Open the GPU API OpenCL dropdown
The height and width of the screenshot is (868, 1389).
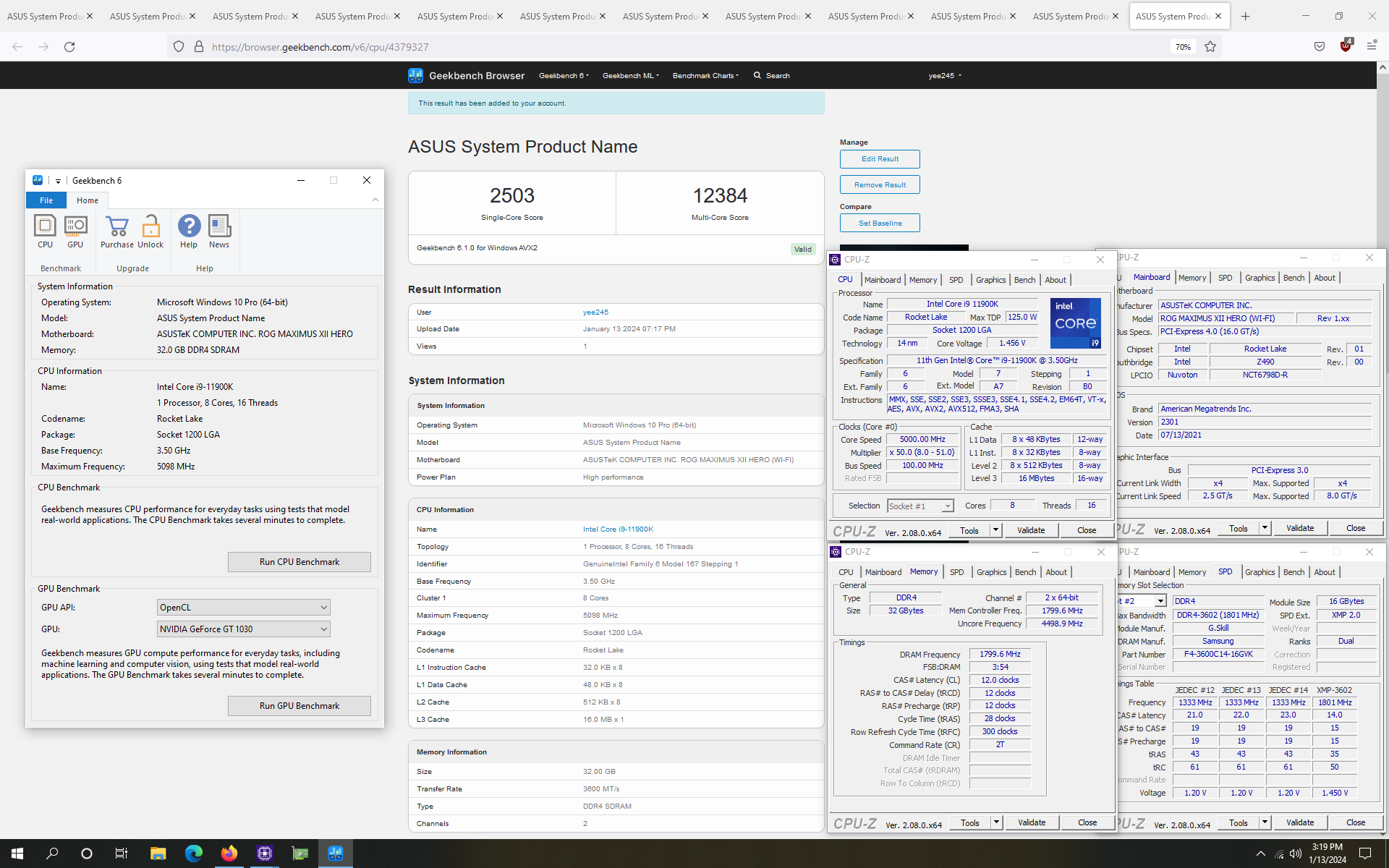[x=244, y=608]
